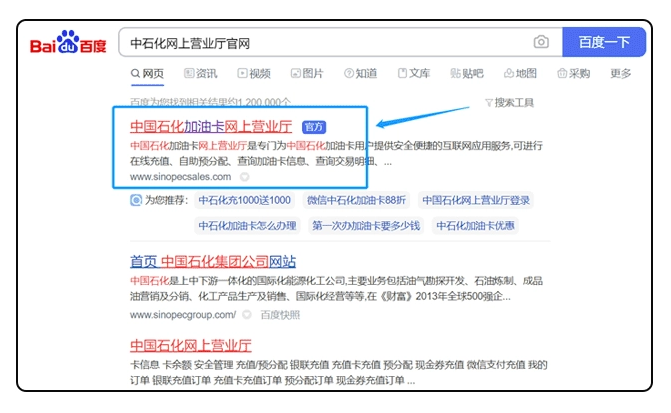Switch to the 视频 tab
671x413 pixels.
tap(254, 74)
